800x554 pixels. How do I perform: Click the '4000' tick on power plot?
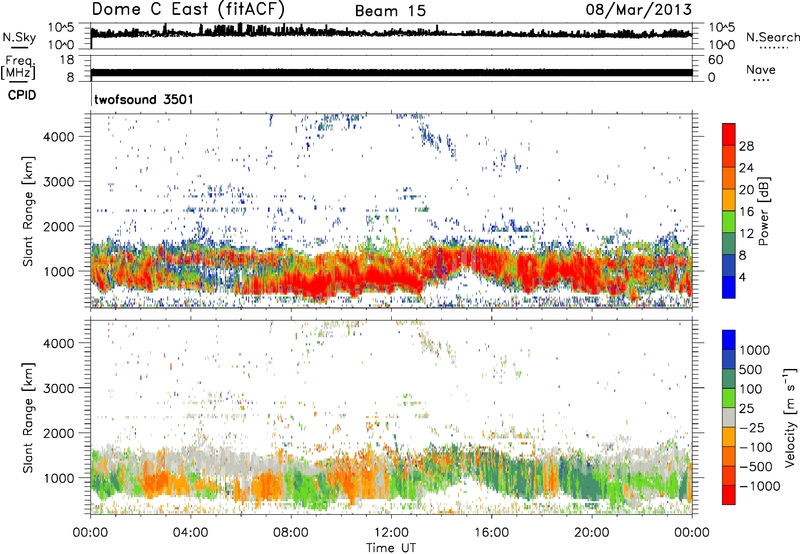(58, 137)
